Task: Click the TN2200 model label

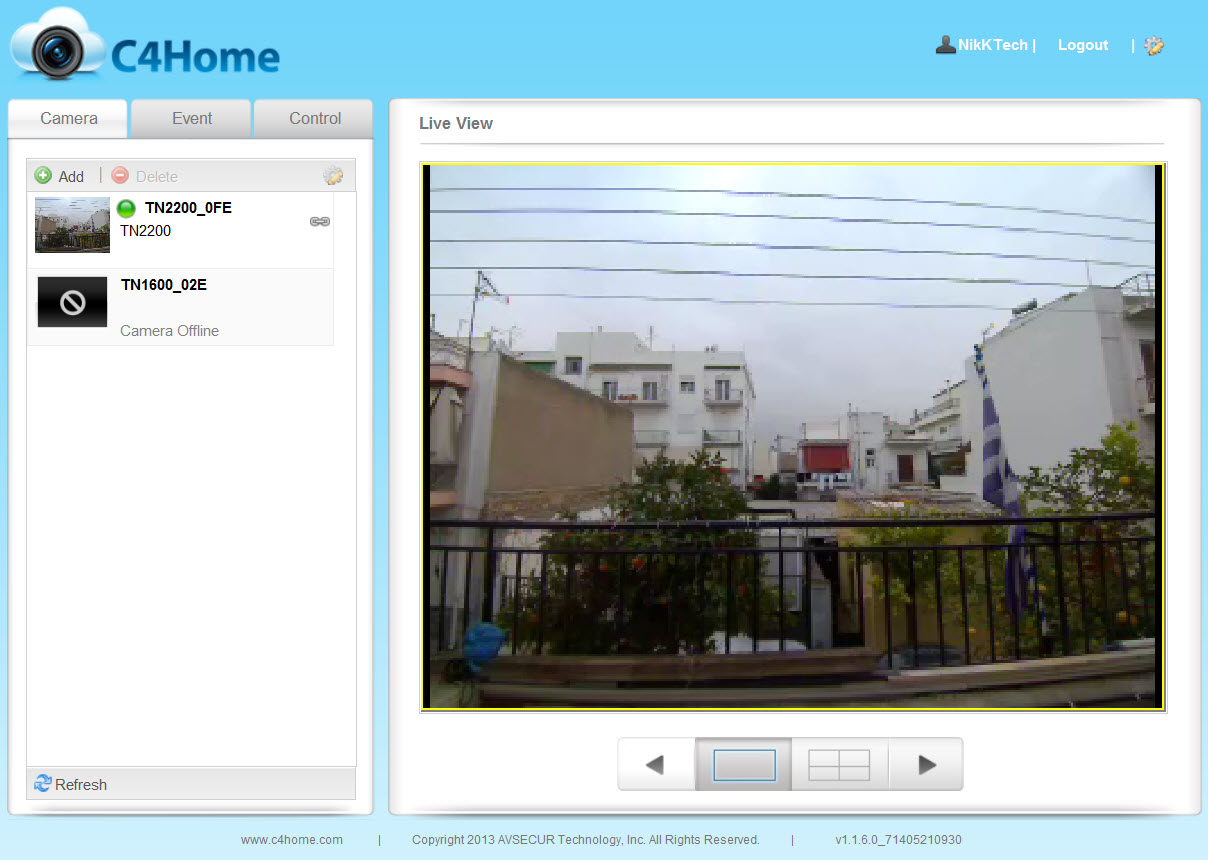Action: (x=146, y=231)
